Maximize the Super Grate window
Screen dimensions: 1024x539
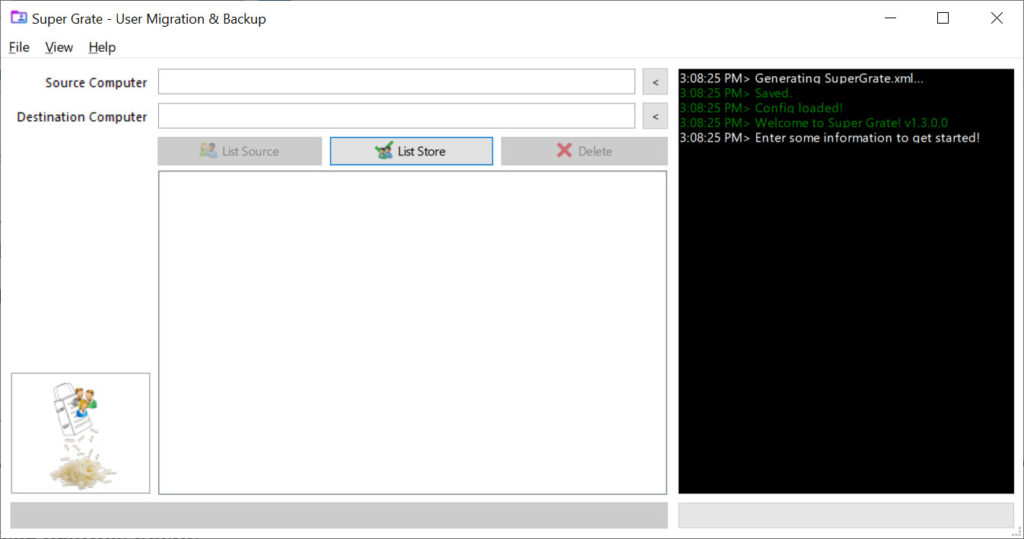tap(943, 18)
